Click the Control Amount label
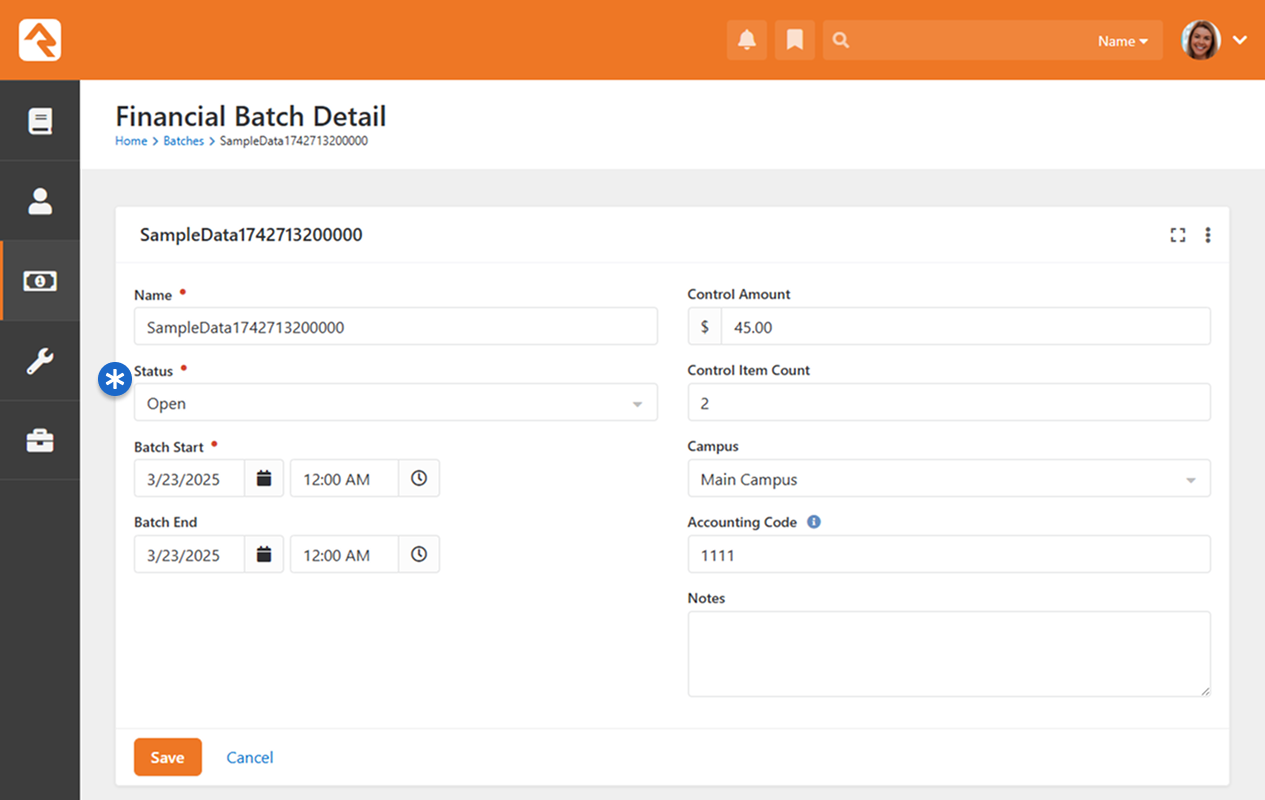Screen dimensions: 1265x800 pyautogui.click(x=739, y=295)
